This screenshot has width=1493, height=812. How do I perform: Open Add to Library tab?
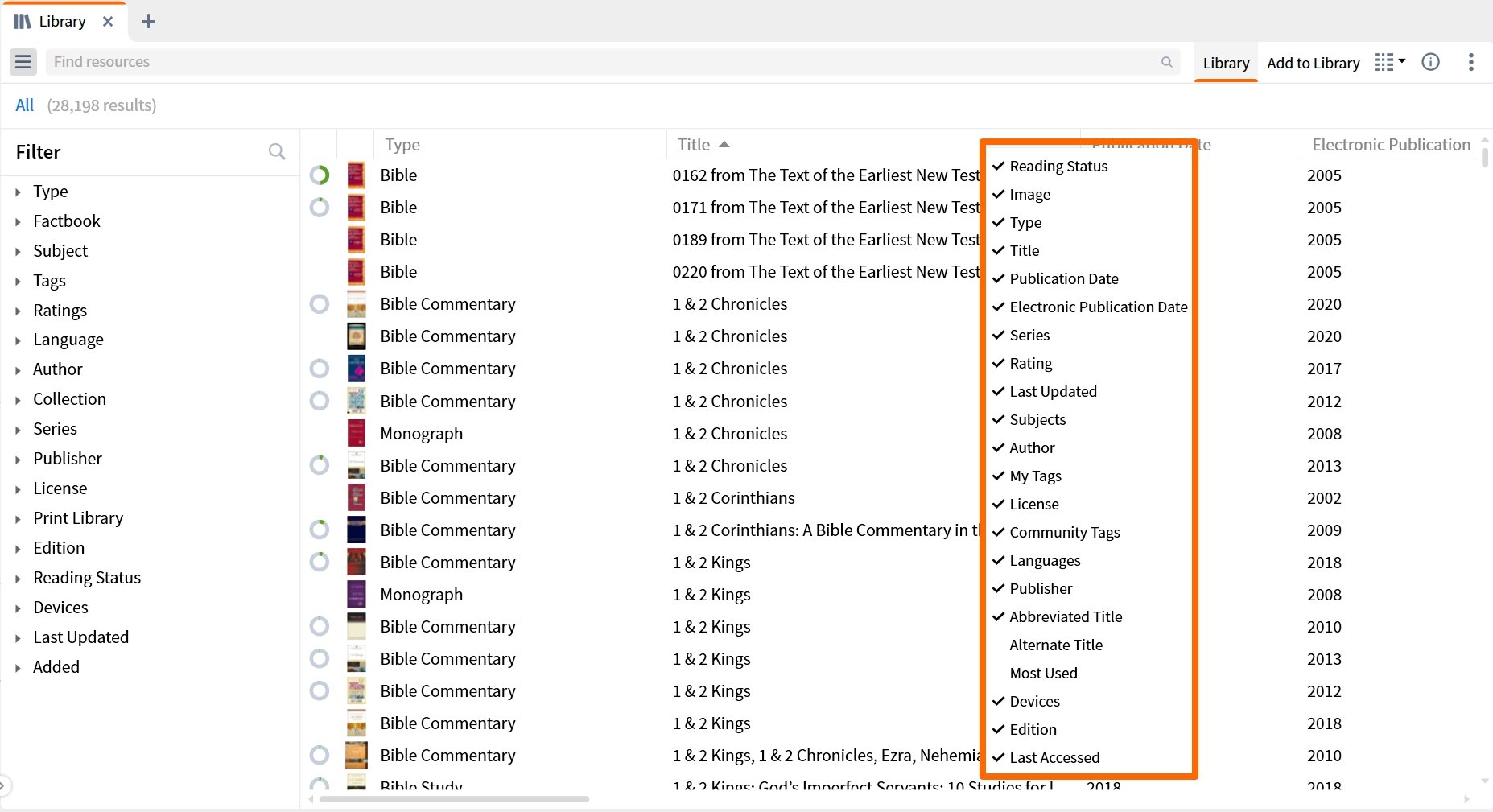1313,63
